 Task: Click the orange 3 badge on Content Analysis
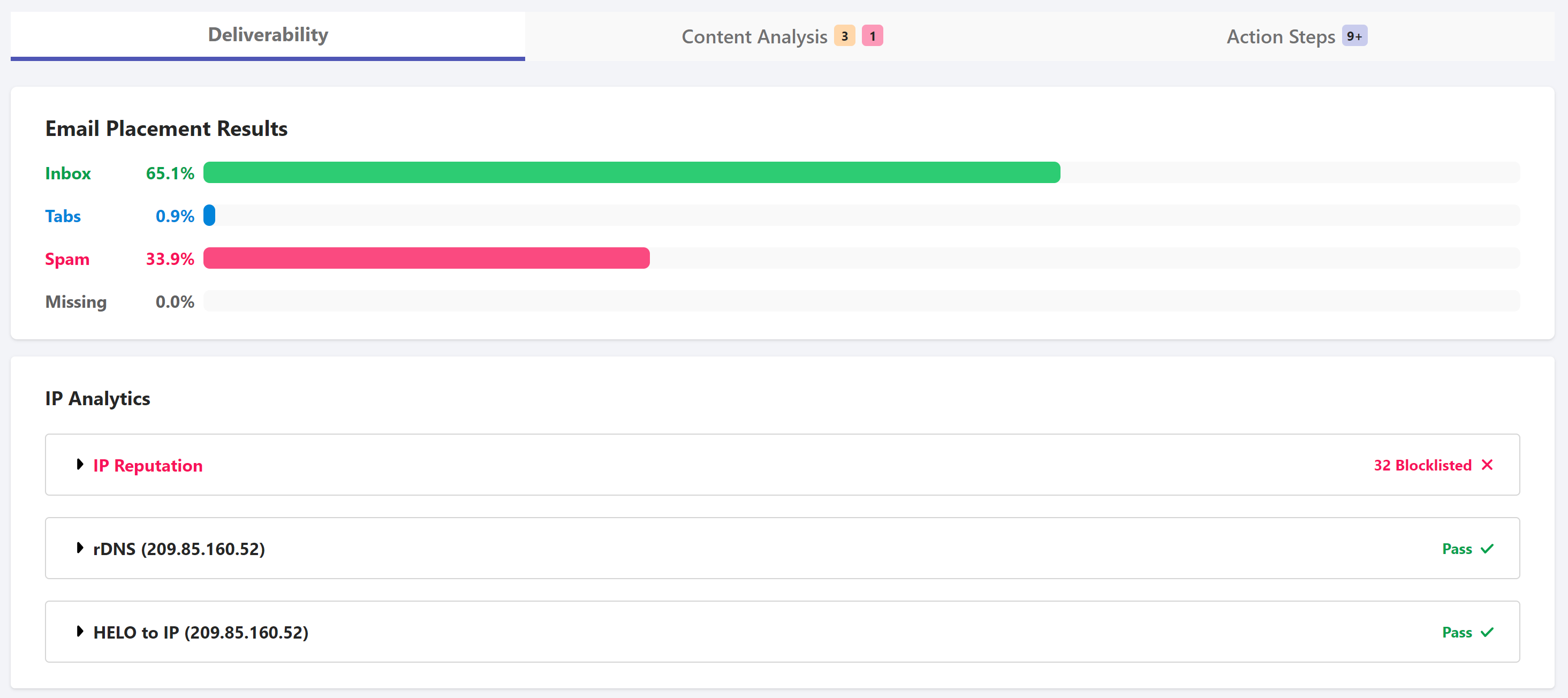pos(844,36)
